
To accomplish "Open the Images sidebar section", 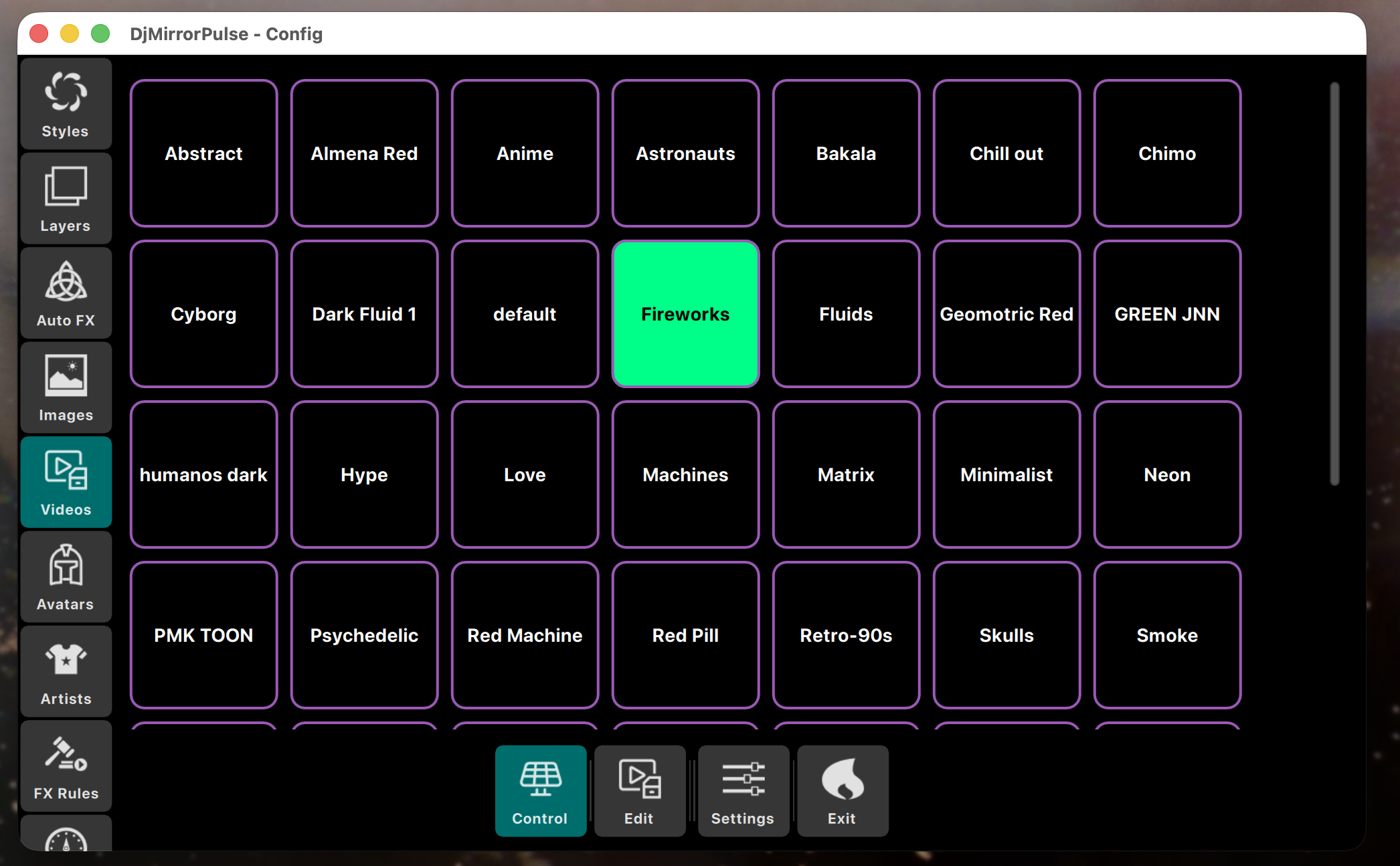I will (x=66, y=387).
